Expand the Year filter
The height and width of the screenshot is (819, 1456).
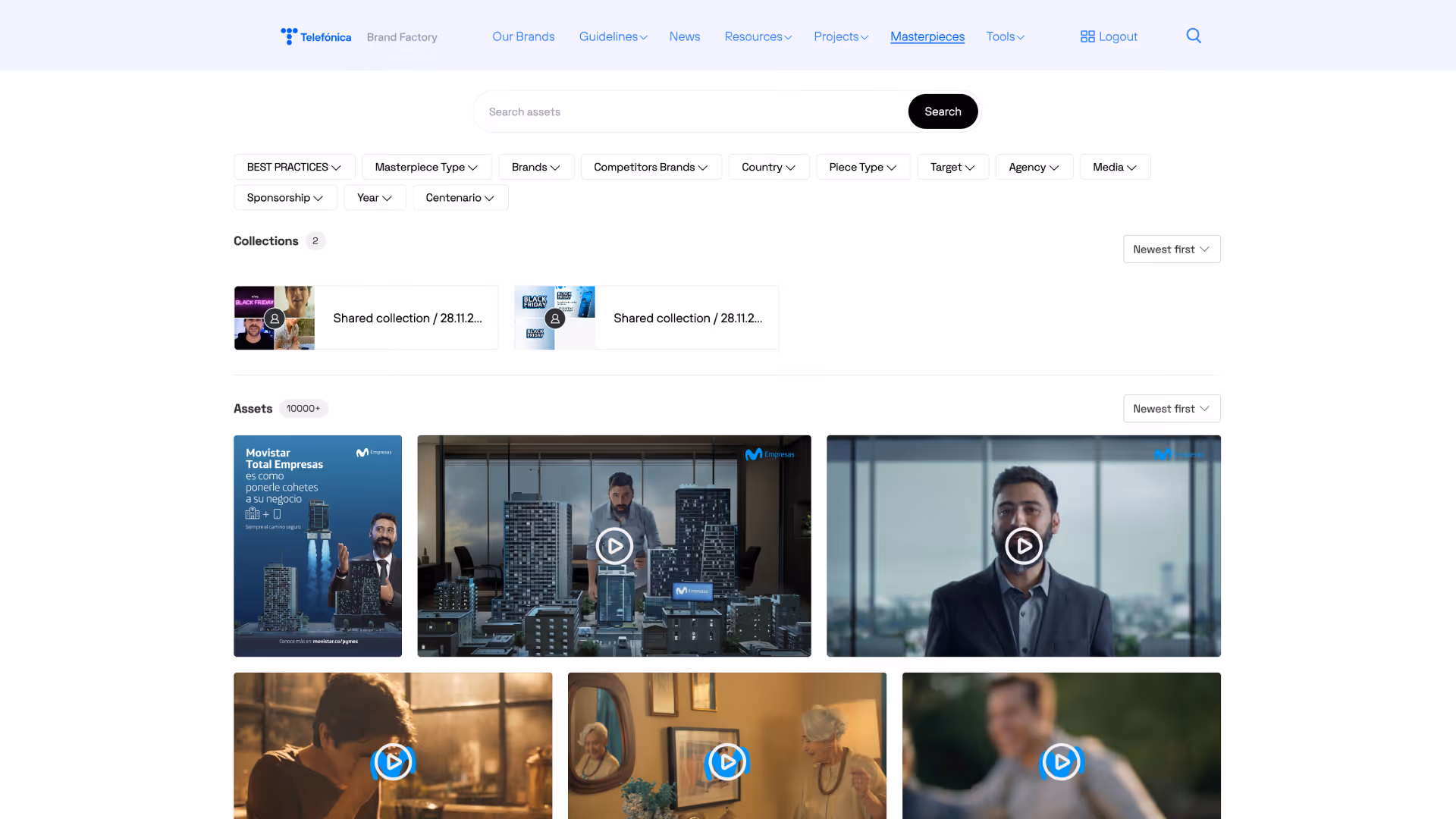click(375, 197)
